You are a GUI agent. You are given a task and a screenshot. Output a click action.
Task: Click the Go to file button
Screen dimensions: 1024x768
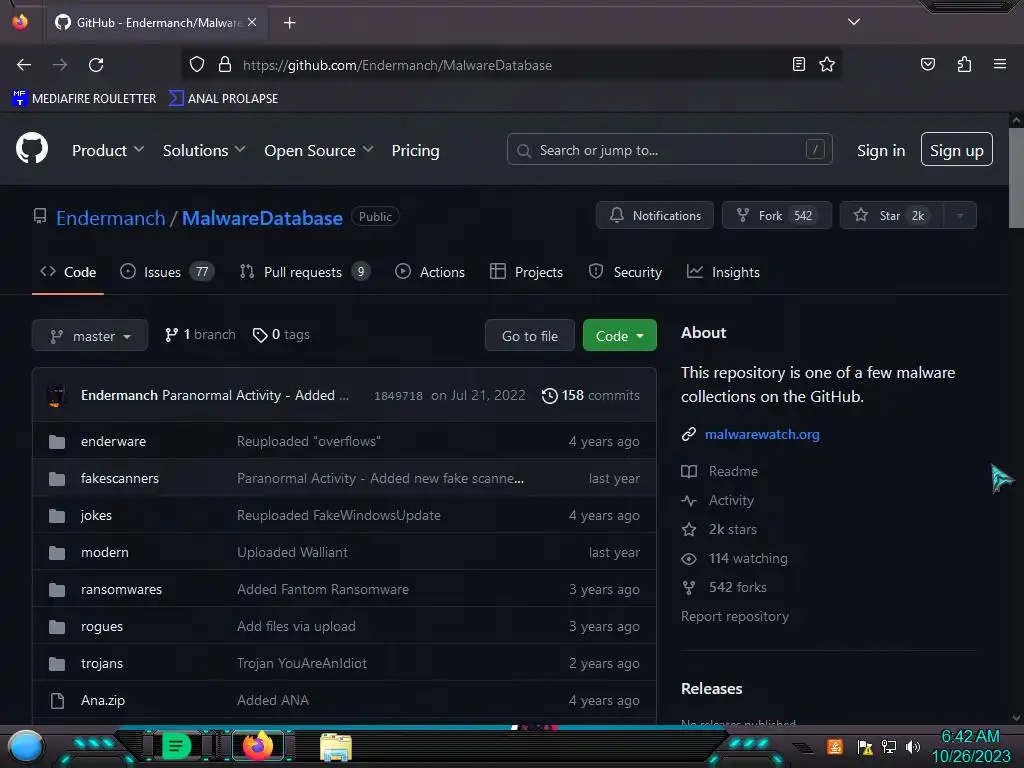[530, 336]
